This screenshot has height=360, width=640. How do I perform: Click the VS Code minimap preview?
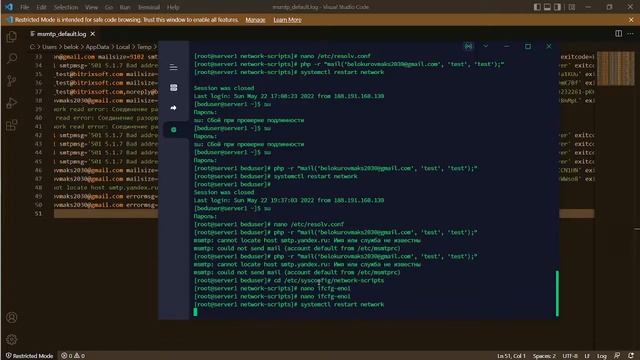tap(616, 69)
